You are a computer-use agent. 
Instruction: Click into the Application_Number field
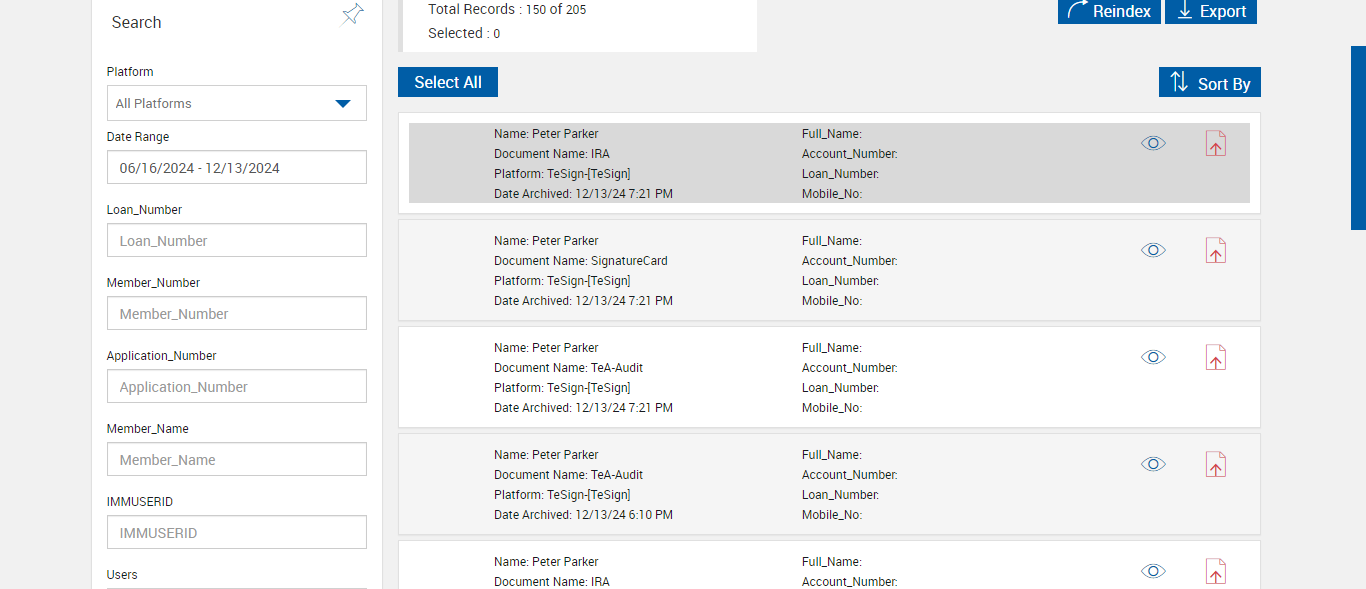(236, 387)
